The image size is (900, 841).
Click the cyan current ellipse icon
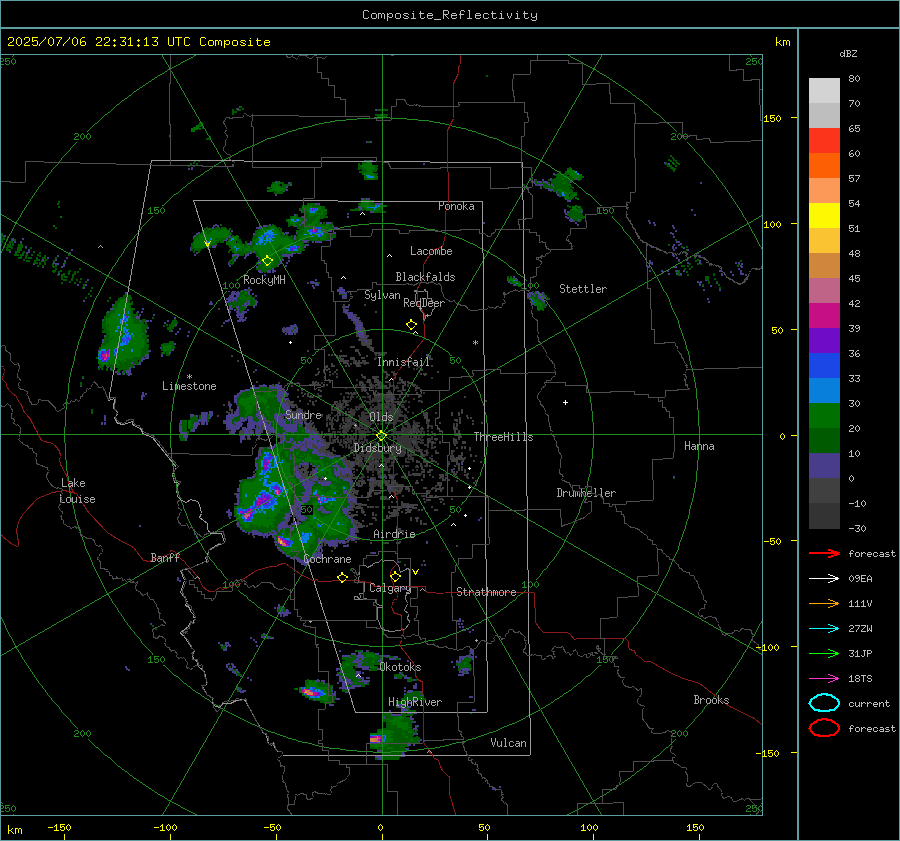824,703
